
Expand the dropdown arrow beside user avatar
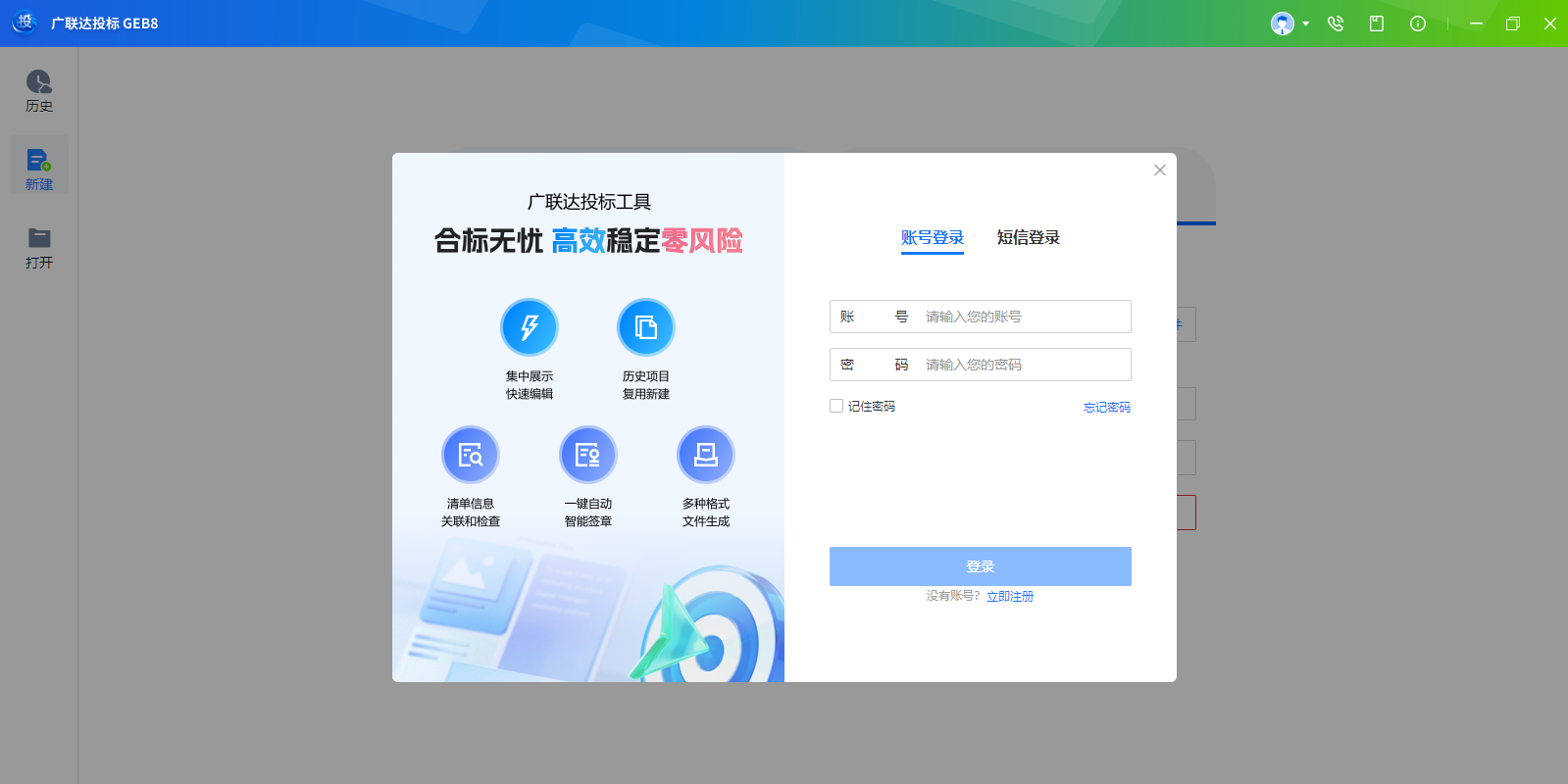pos(1306,24)
